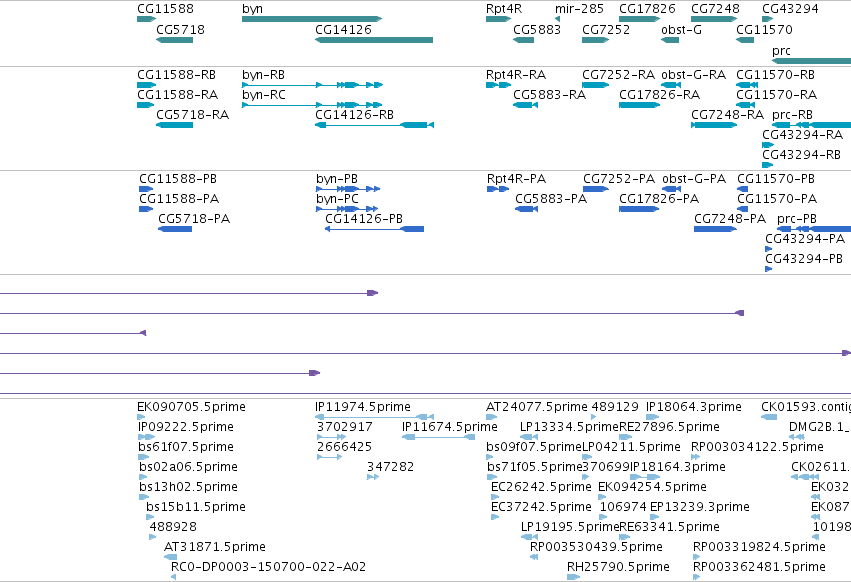Click transcript obst-G-RA
Viewport: 851px width, 582px height.
694,75
